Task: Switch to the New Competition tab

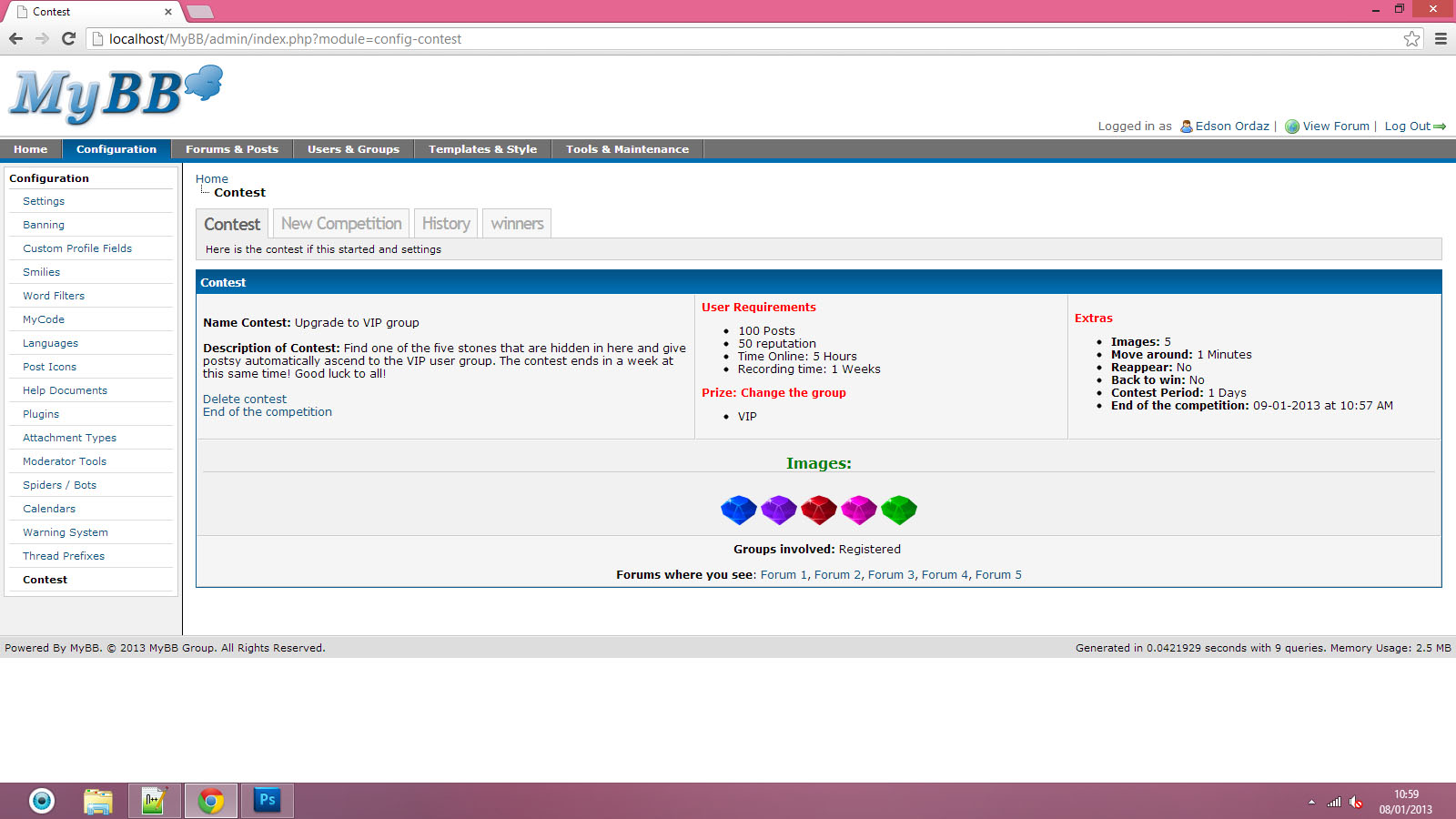Action: click(341, 224)
